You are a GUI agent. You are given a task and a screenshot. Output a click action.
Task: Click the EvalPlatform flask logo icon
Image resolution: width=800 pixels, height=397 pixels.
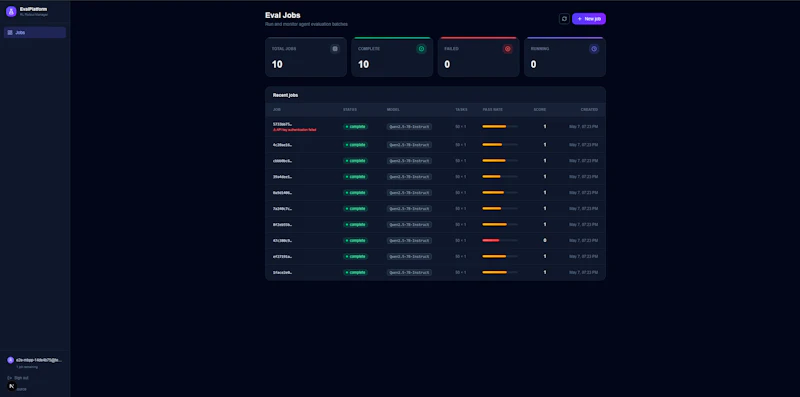click(x=11, y=11)
